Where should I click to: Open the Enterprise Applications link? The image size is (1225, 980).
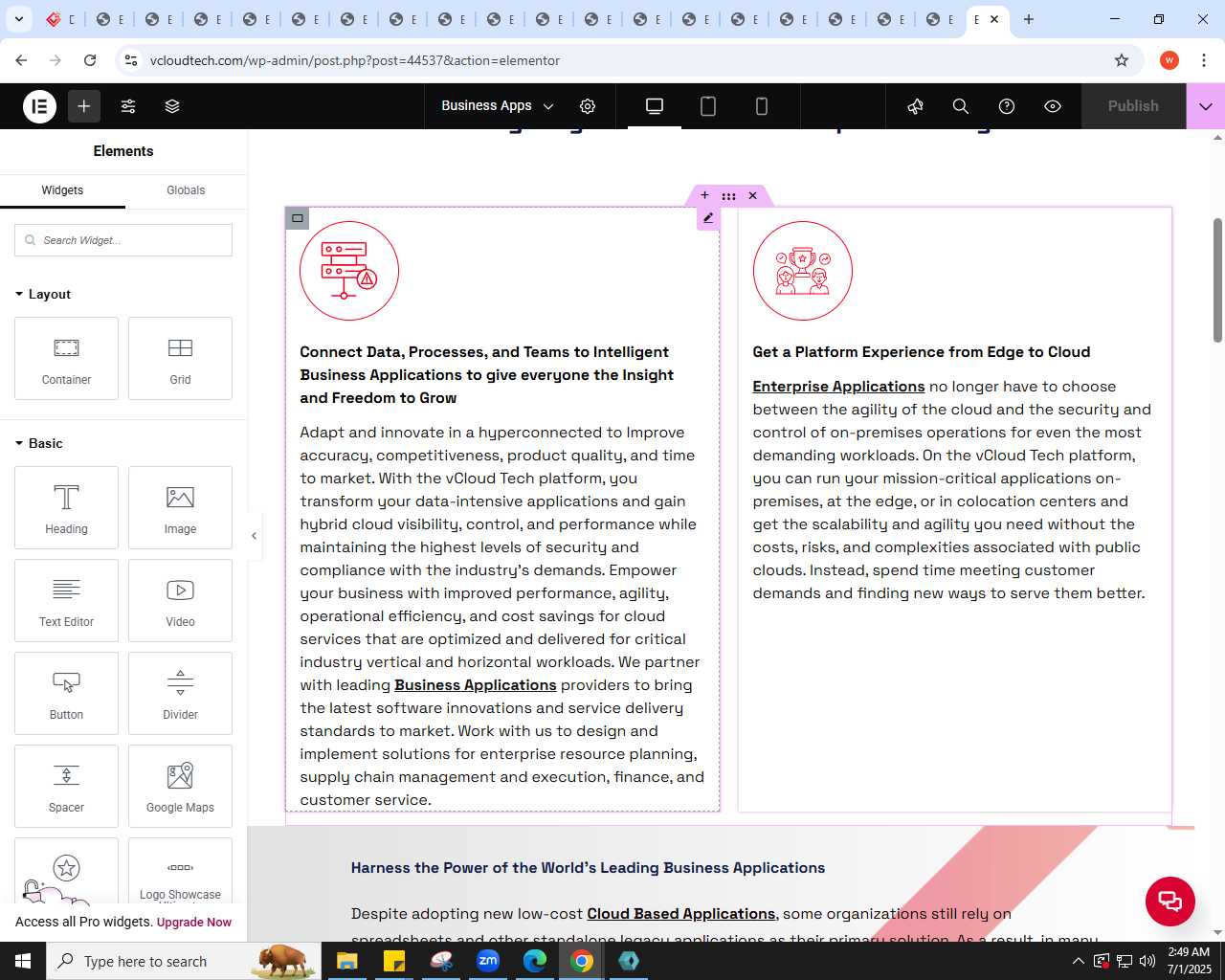pos(838,387)
